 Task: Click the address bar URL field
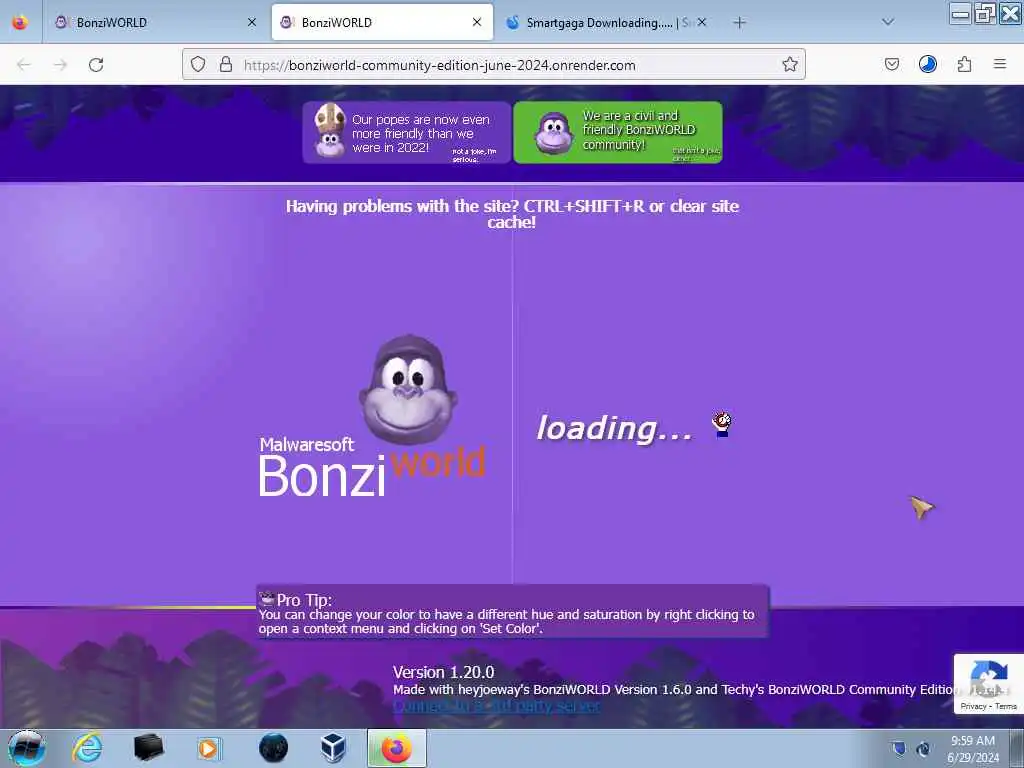coord(494,65)
